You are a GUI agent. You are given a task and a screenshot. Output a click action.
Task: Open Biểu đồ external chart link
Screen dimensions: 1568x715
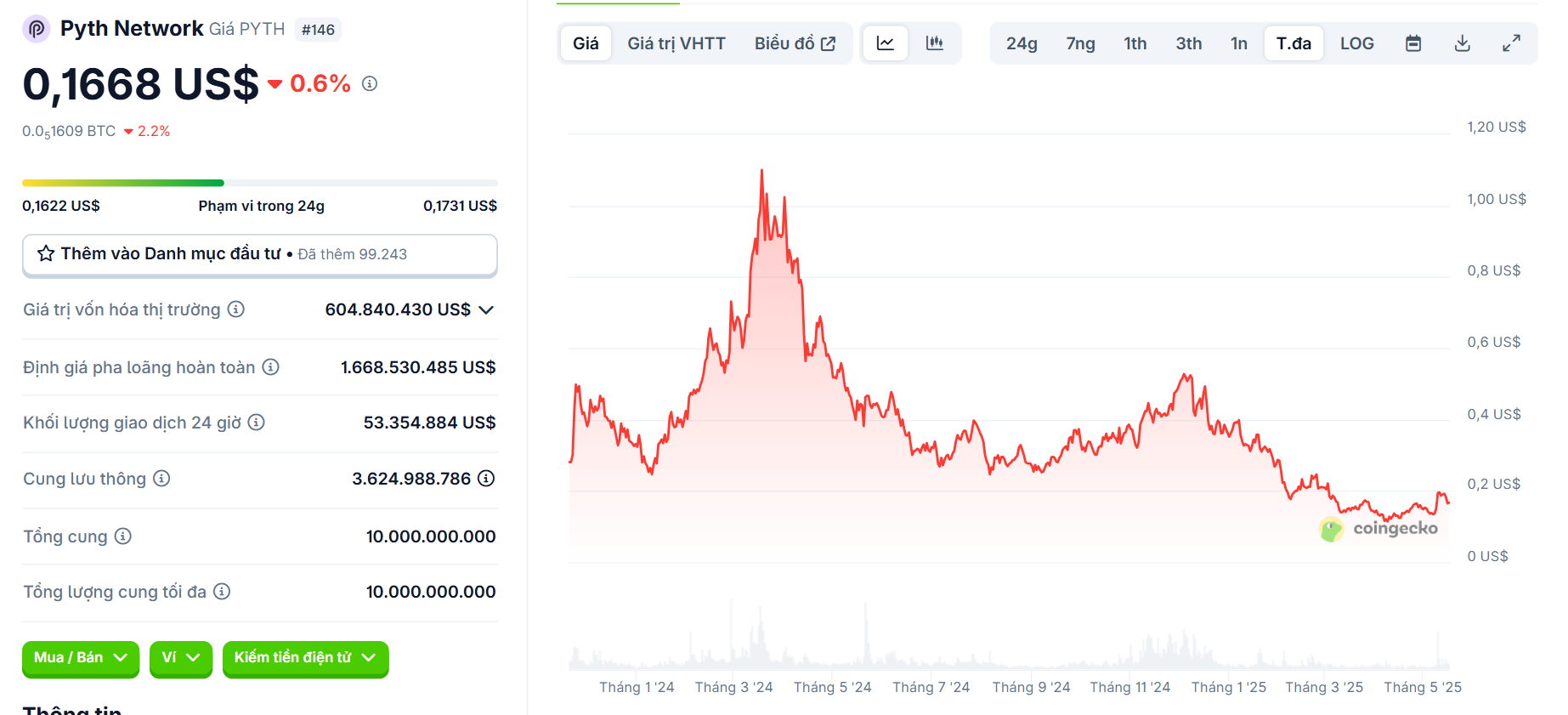[795, 43]
